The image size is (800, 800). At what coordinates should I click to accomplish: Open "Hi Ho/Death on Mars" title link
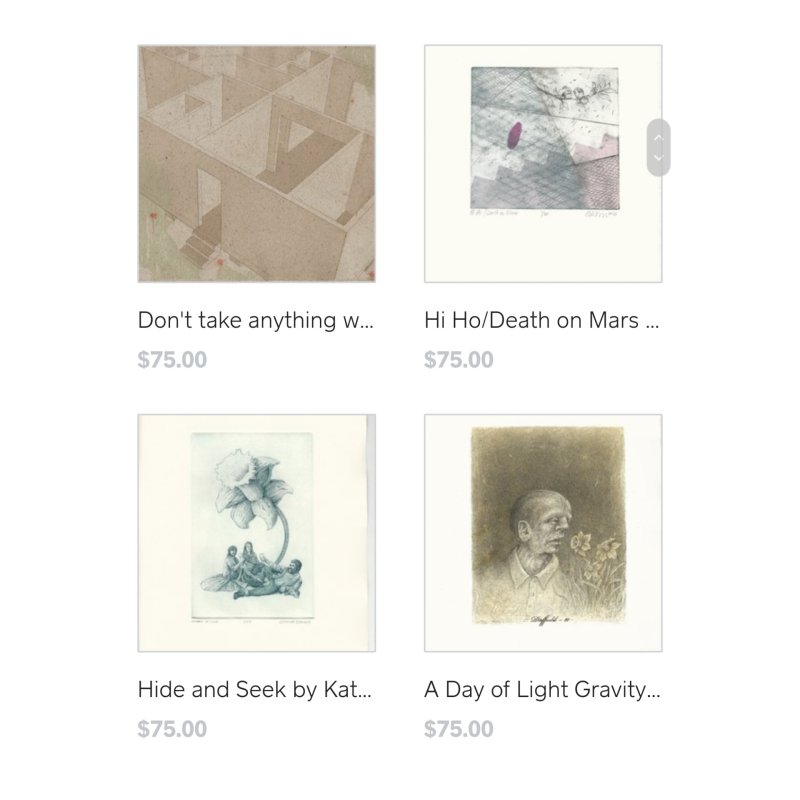pyautogui.click(x=541, y=320)
